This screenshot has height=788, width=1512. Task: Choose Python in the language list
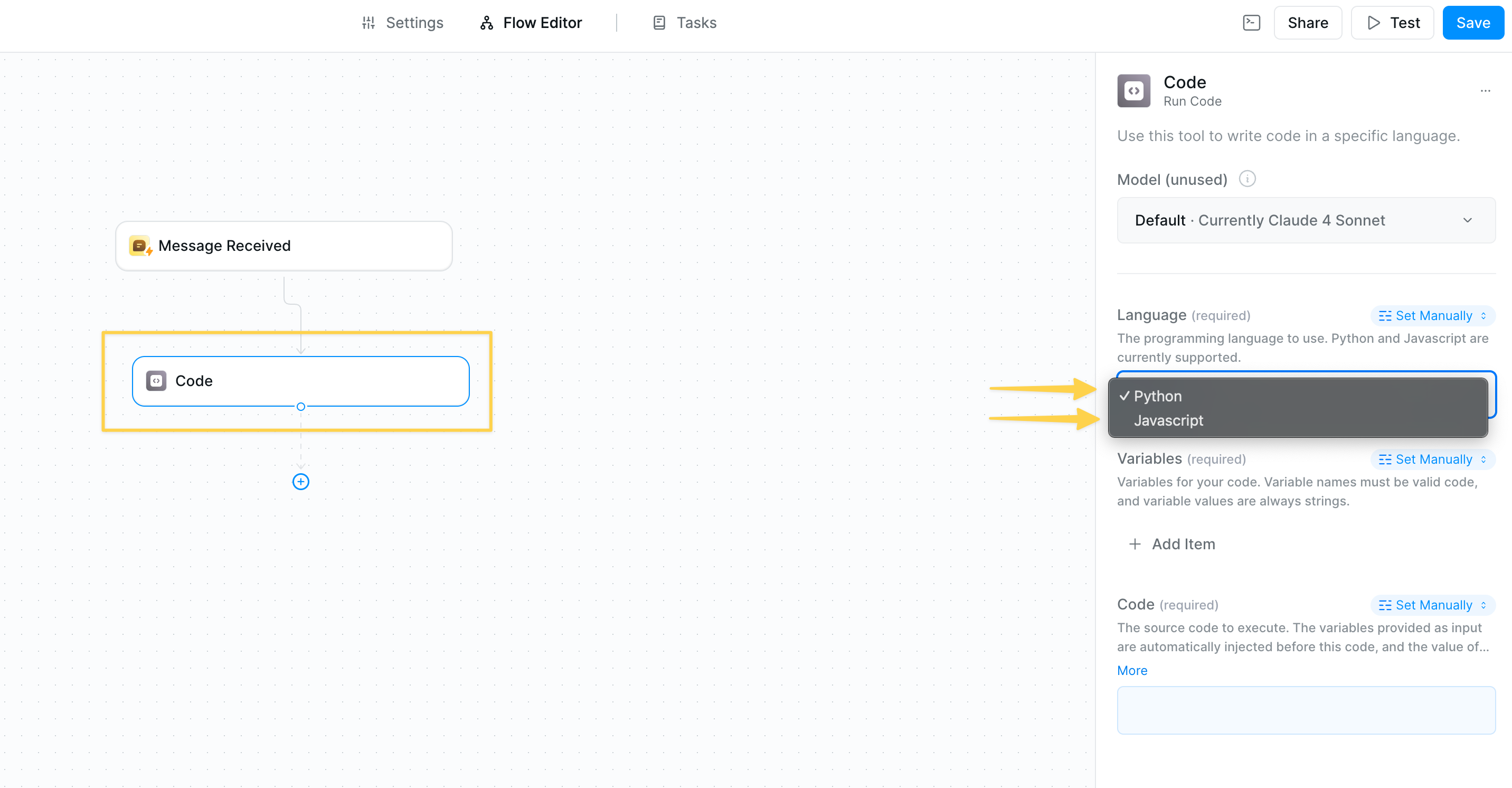(1157, 396)
